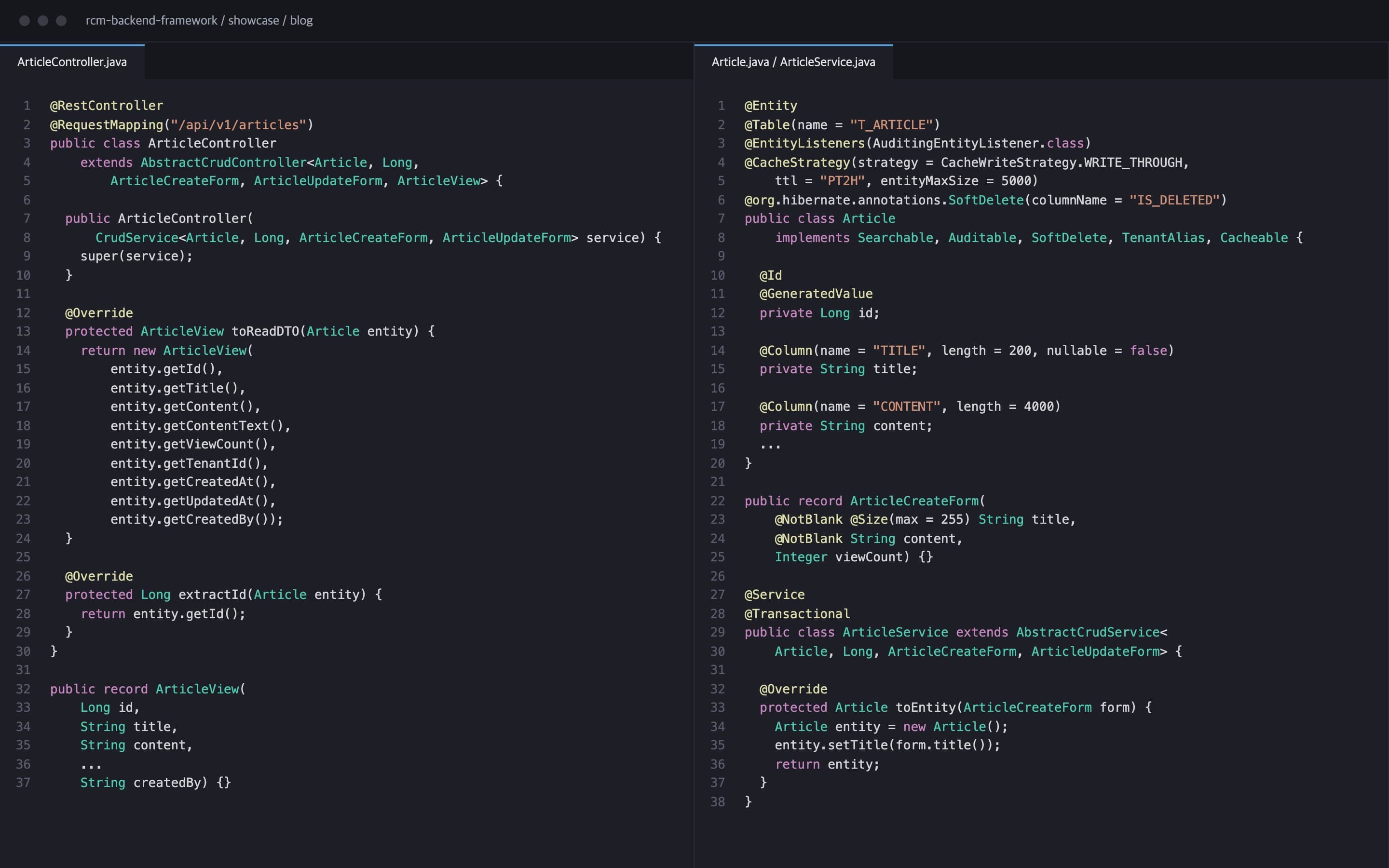The image size is (1389, 868).
Task: Click the 'return entity.getId();' line
Action: tap(163, 614)
